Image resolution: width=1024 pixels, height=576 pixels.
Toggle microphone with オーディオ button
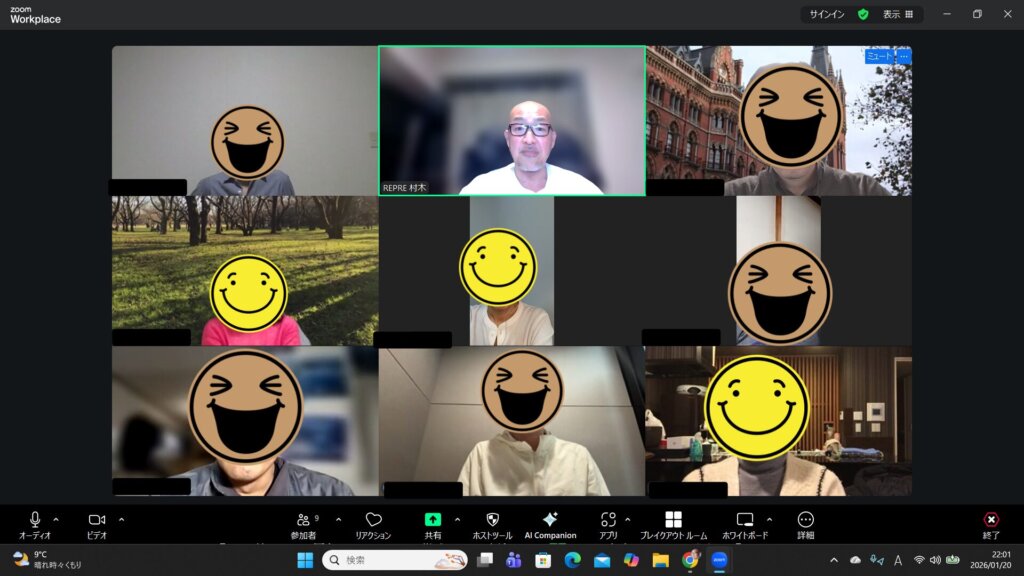(x=35, y=520)
